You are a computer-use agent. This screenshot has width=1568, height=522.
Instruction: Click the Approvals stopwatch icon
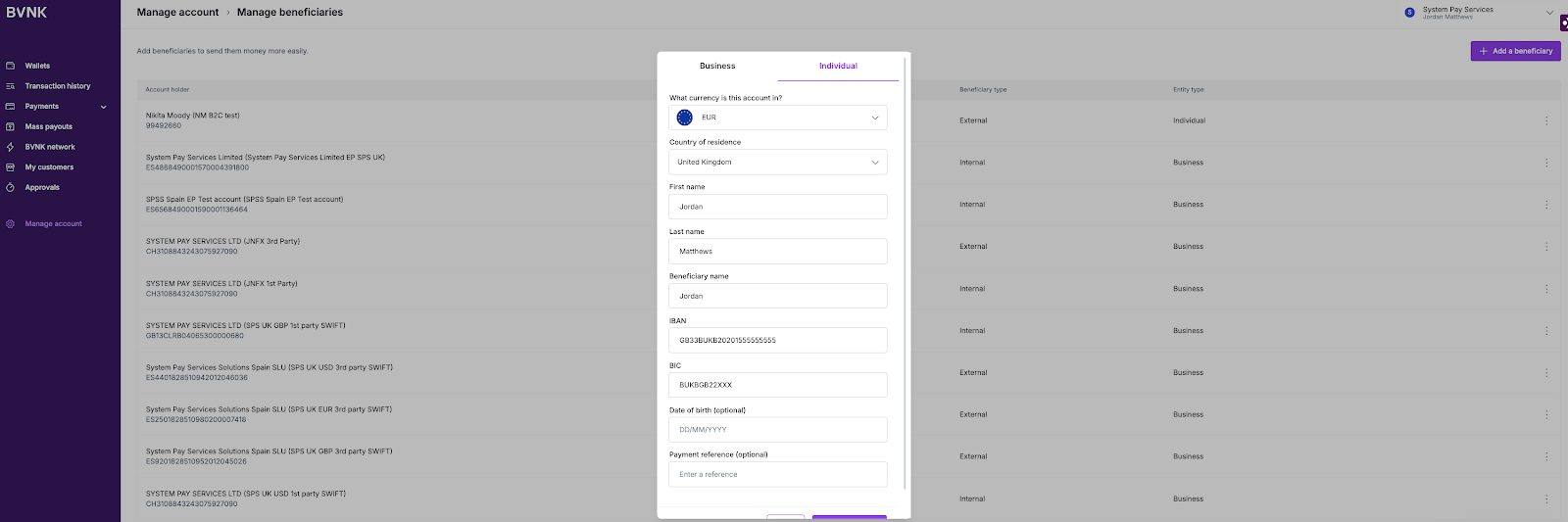click(11, 187)
